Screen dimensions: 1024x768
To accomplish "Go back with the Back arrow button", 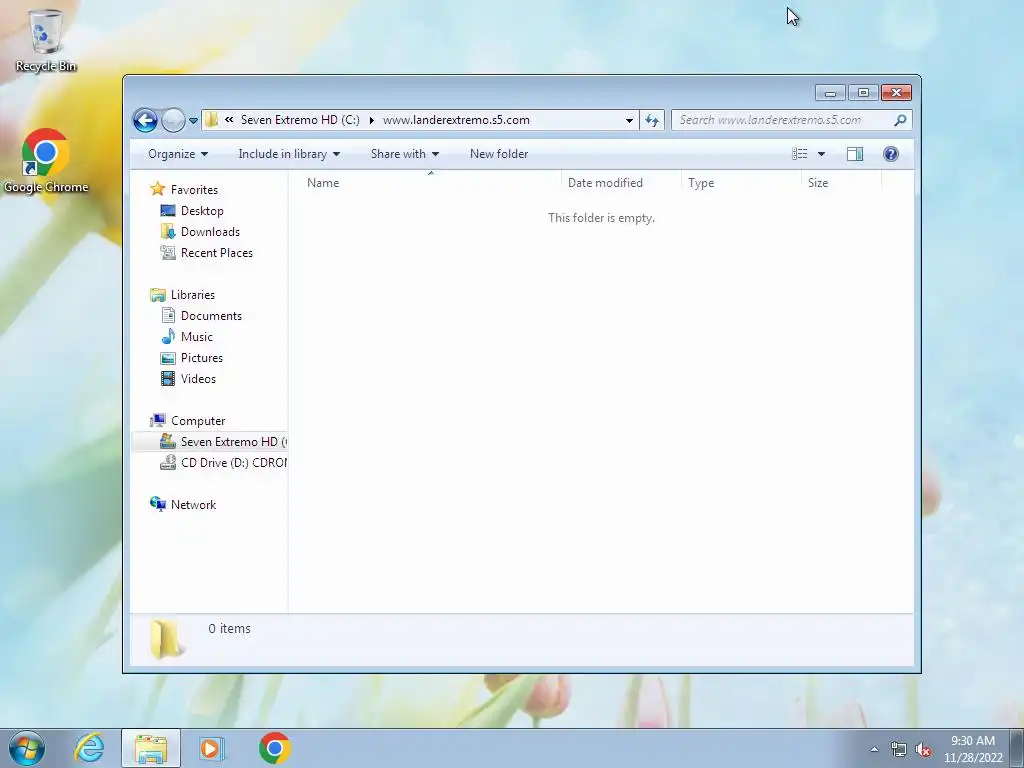I will point(145,120).
